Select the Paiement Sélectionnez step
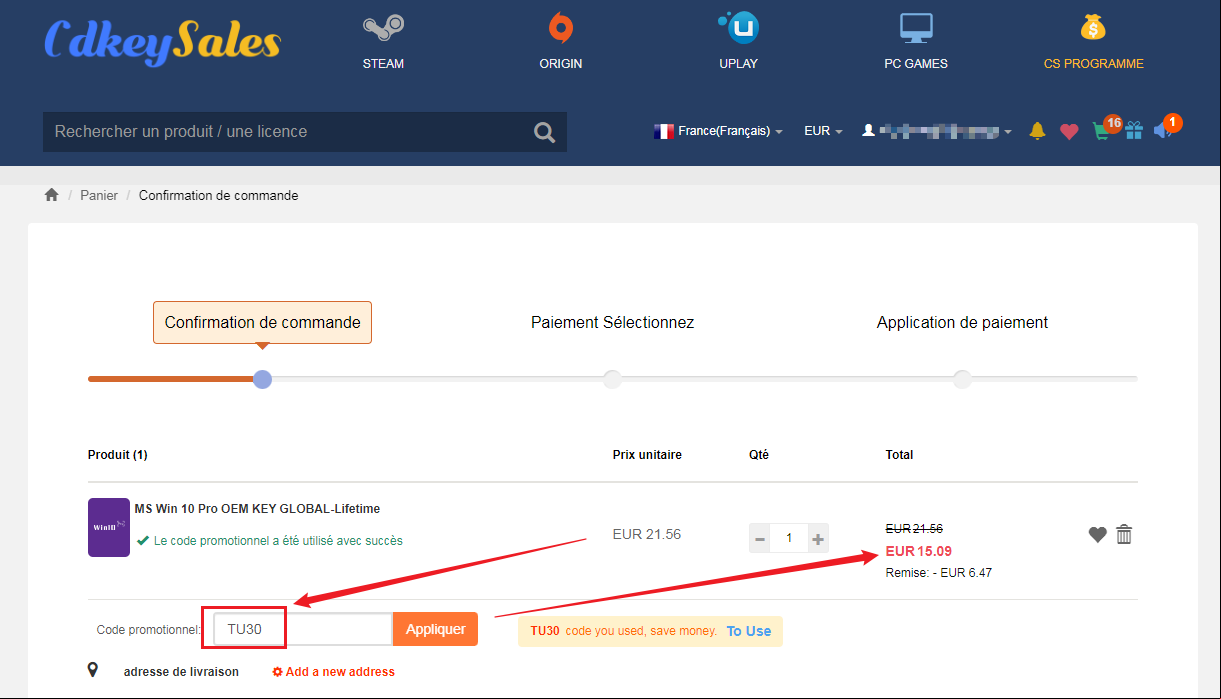The image size is (1221, 699). pos(612,322)
